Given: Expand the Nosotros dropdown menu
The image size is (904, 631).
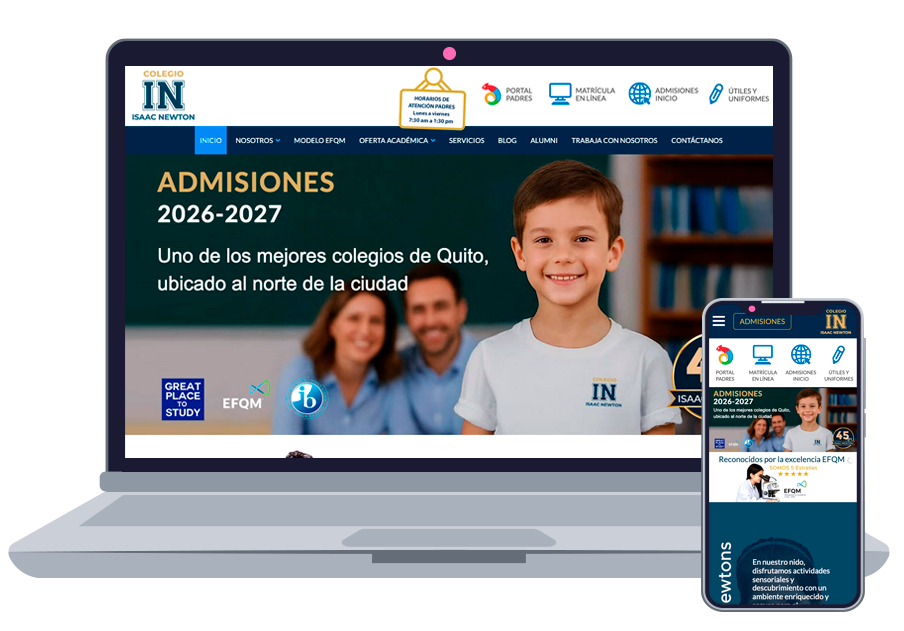Looking at the screenshot, I should coord(257,141).
